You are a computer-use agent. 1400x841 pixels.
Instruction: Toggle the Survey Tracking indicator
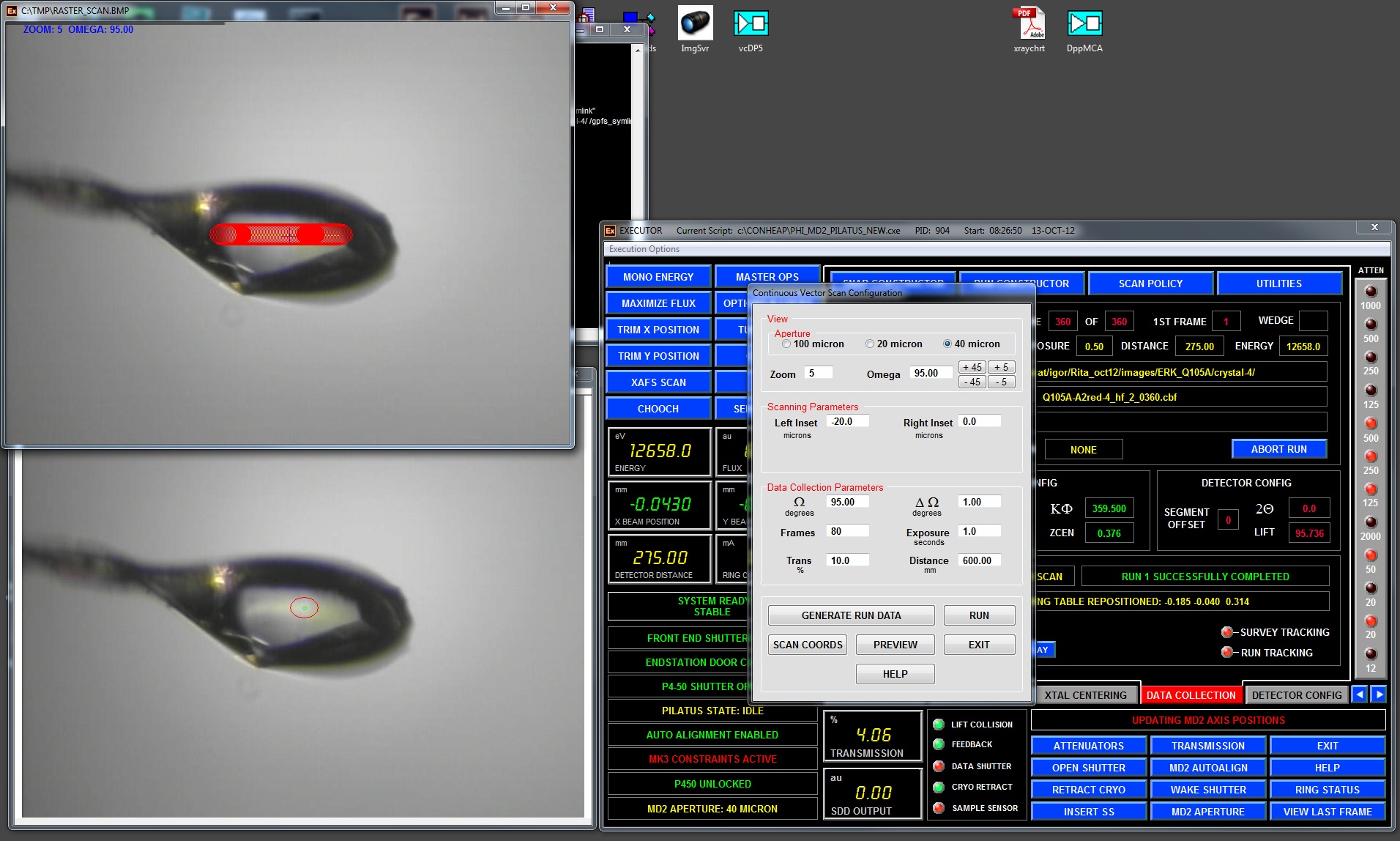click(1226, 632)
